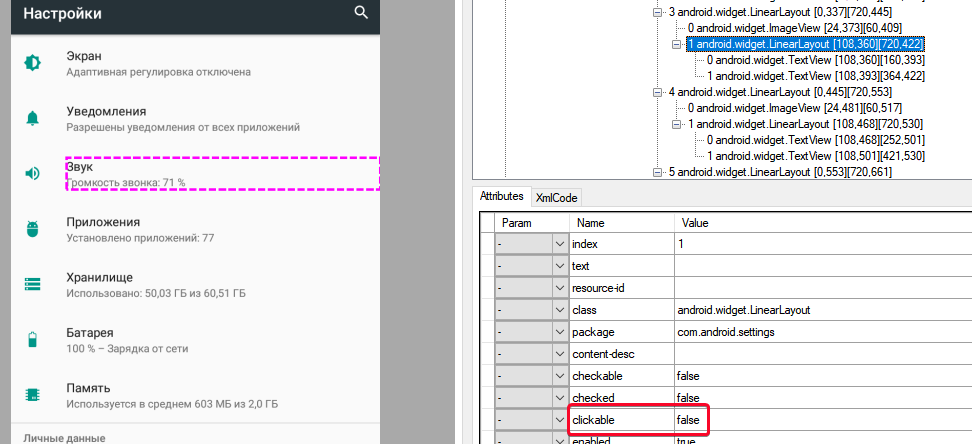Select the false value of clickable
The width and height of the screenshot is (972, 444).
coord(823,420)
